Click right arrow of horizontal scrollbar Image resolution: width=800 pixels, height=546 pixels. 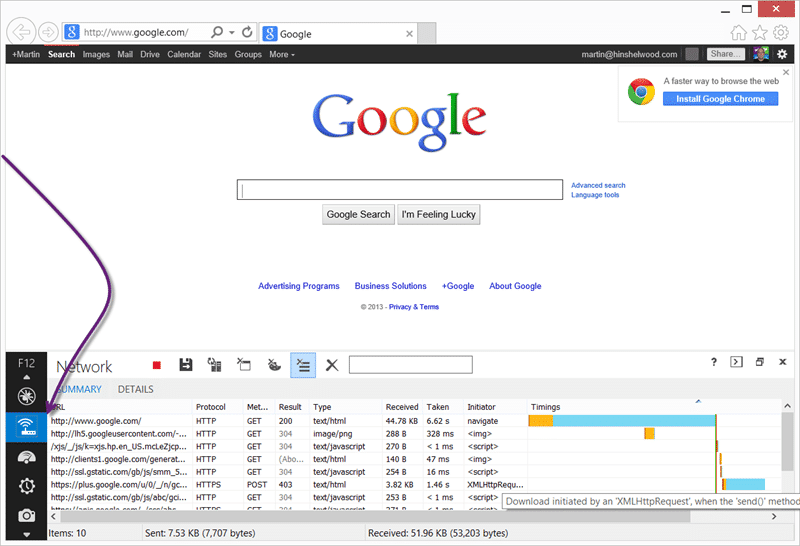pos(774,516)
